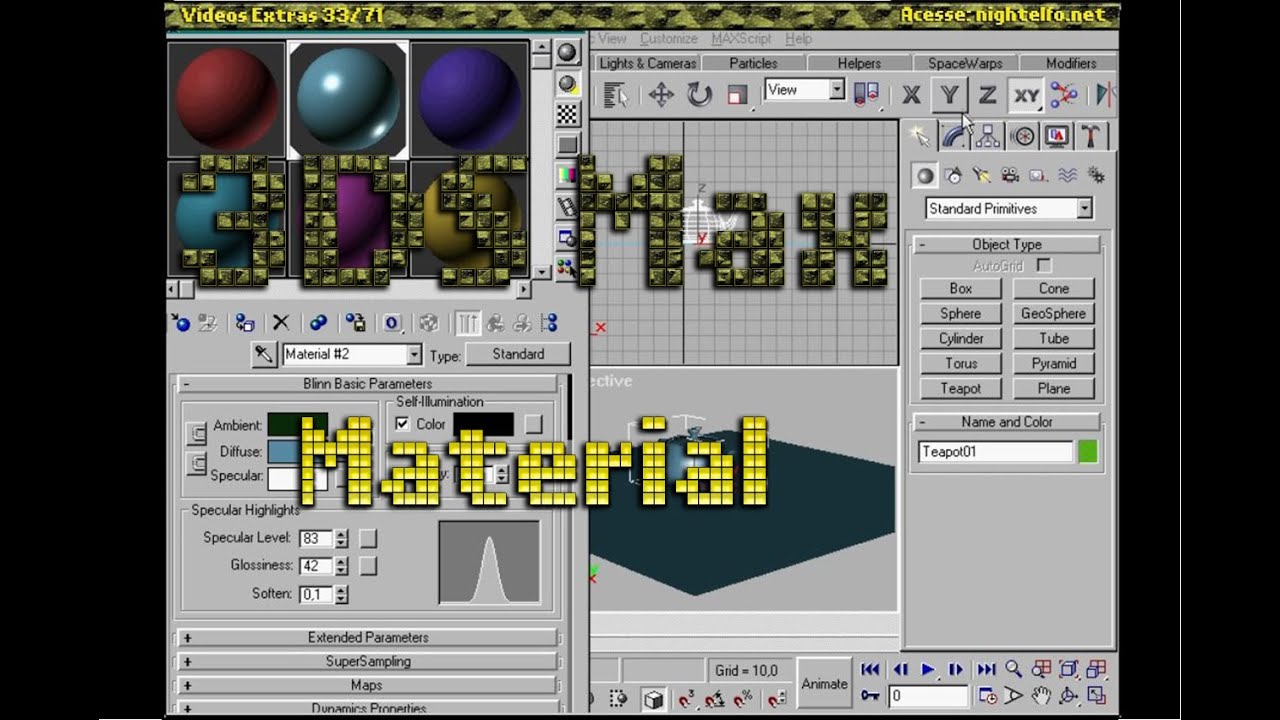Collapse Blinn Basic Parameters rollout

tap(367, 384)
